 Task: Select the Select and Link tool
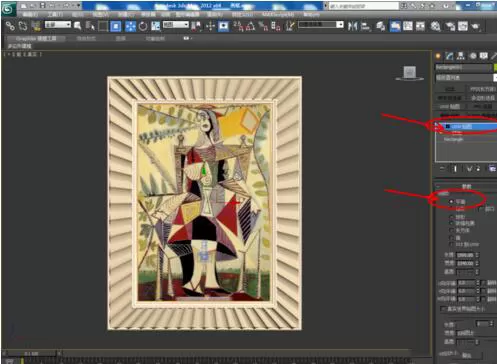coord(10,26)
